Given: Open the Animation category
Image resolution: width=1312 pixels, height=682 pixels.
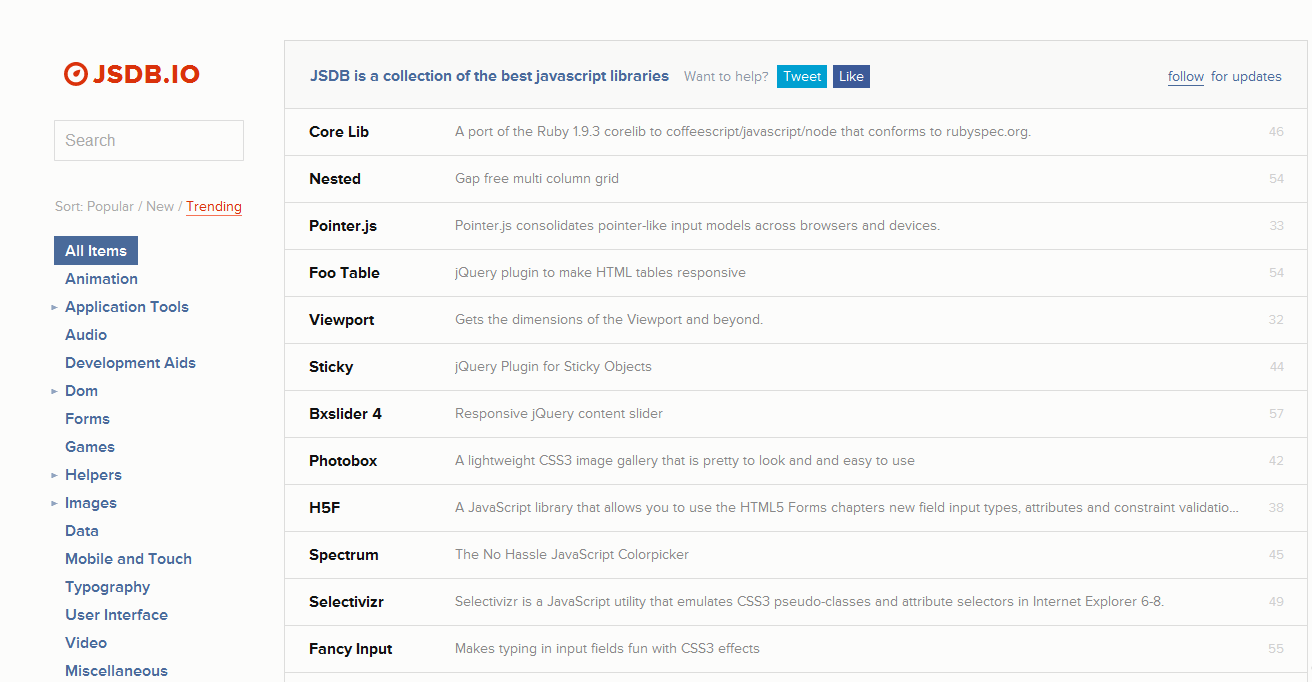Looking at the screenshot, I should point(101,279).
